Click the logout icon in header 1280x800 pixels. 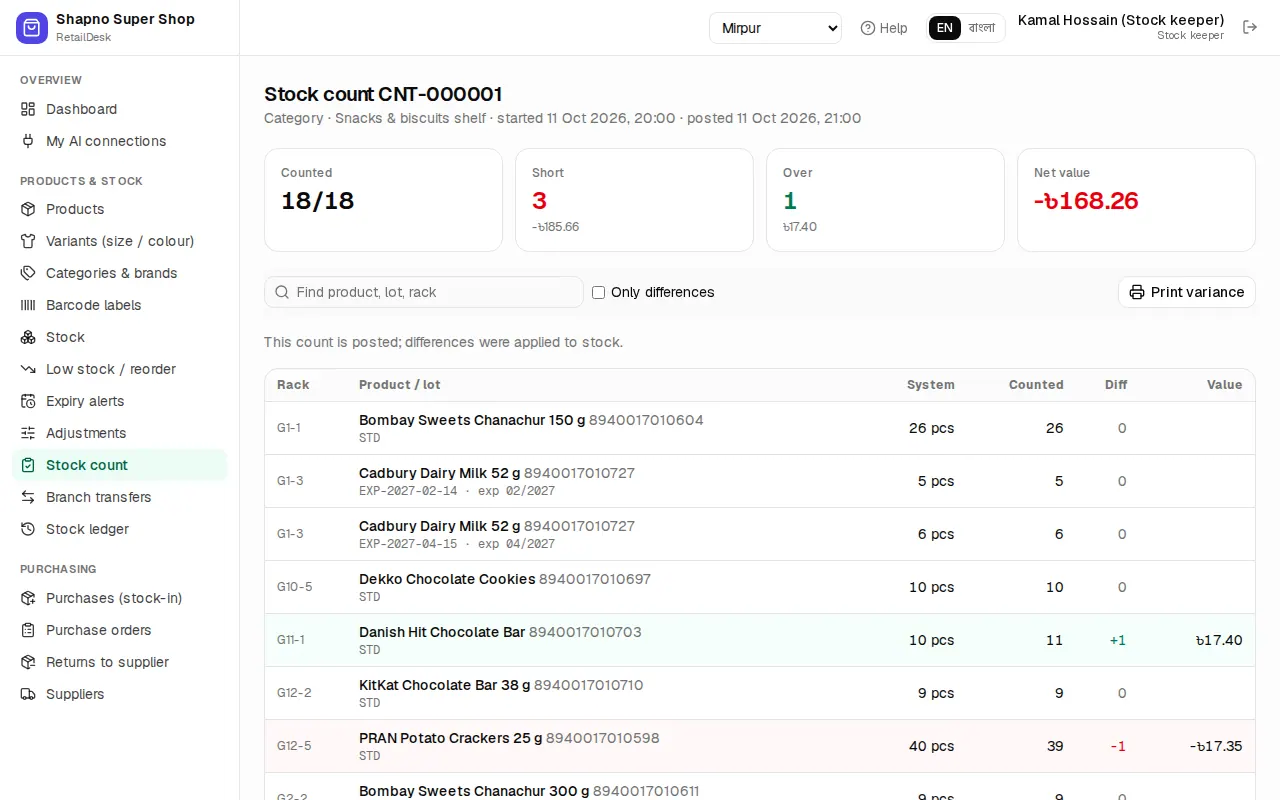coord(1250,27)
